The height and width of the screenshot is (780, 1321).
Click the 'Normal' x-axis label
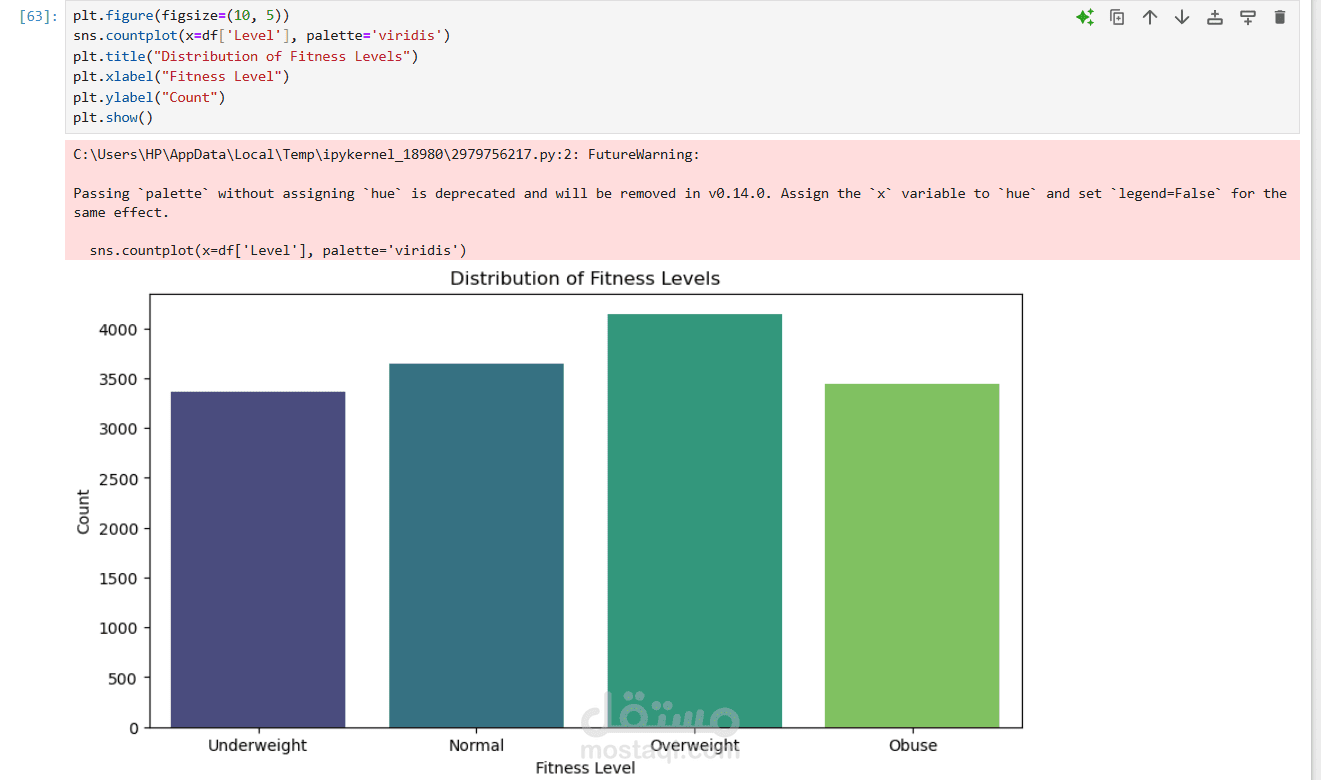coord(476,746)
